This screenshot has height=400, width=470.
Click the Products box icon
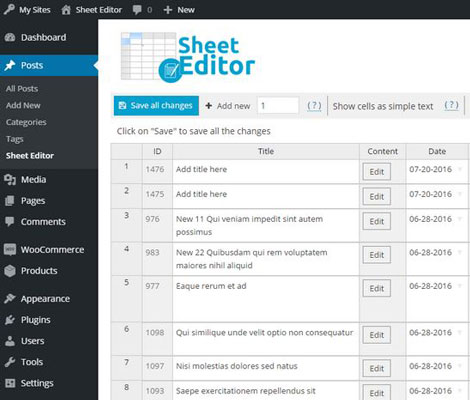point(10,271)
